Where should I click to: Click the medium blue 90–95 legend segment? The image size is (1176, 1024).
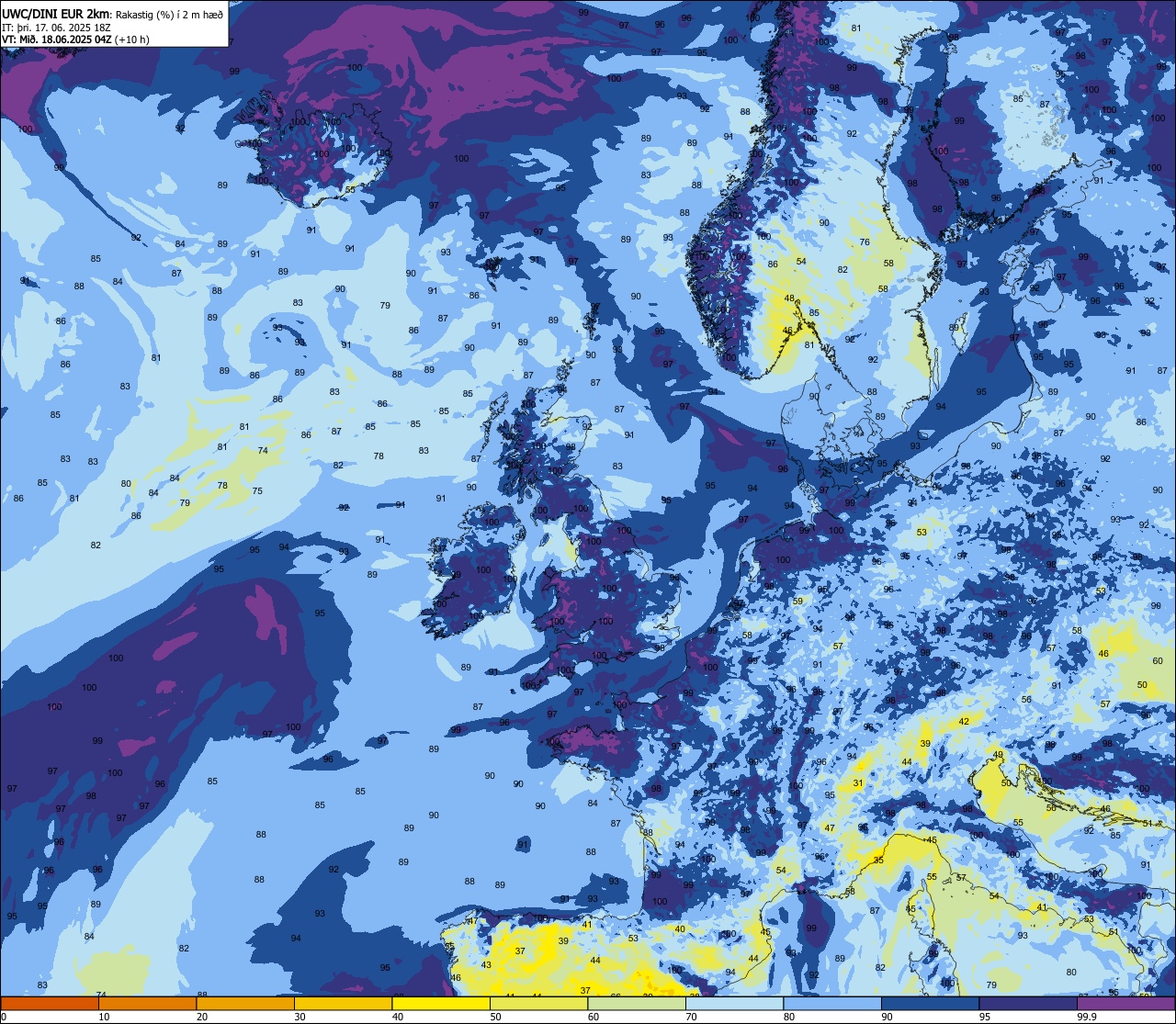point(930,1004)
